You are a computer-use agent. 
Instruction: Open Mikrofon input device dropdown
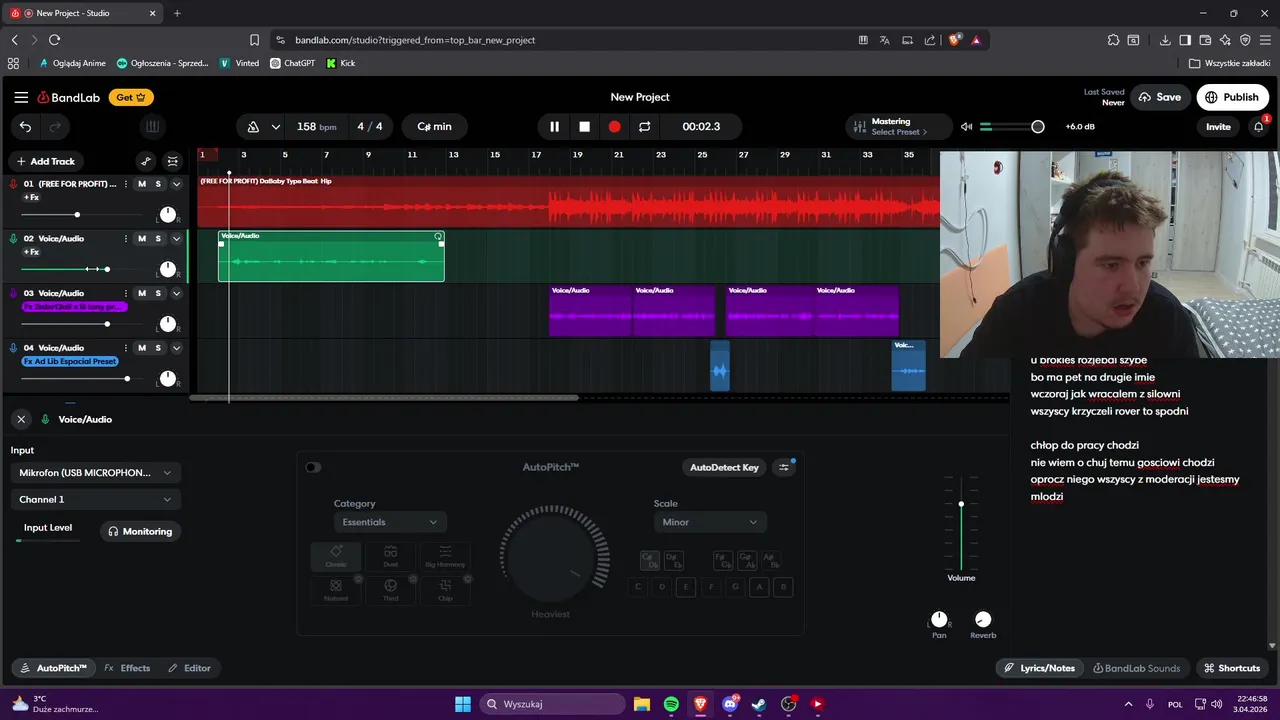[x=95, y=473]
